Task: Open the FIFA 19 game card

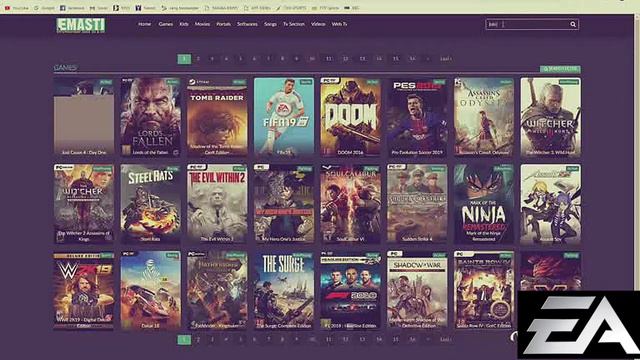Action: pos(284,117)
